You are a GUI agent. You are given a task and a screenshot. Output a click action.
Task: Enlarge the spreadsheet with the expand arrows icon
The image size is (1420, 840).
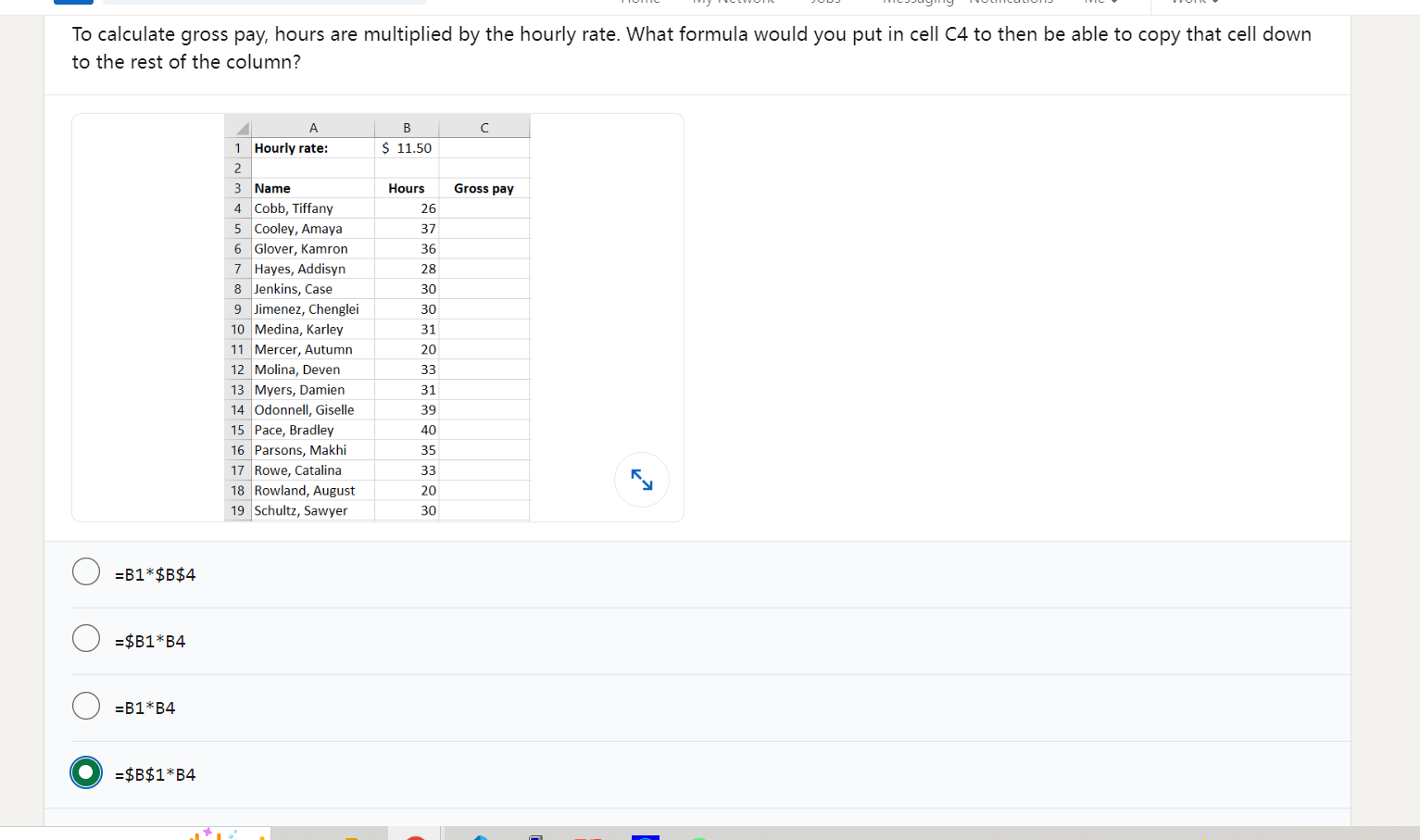click(641, 480)
